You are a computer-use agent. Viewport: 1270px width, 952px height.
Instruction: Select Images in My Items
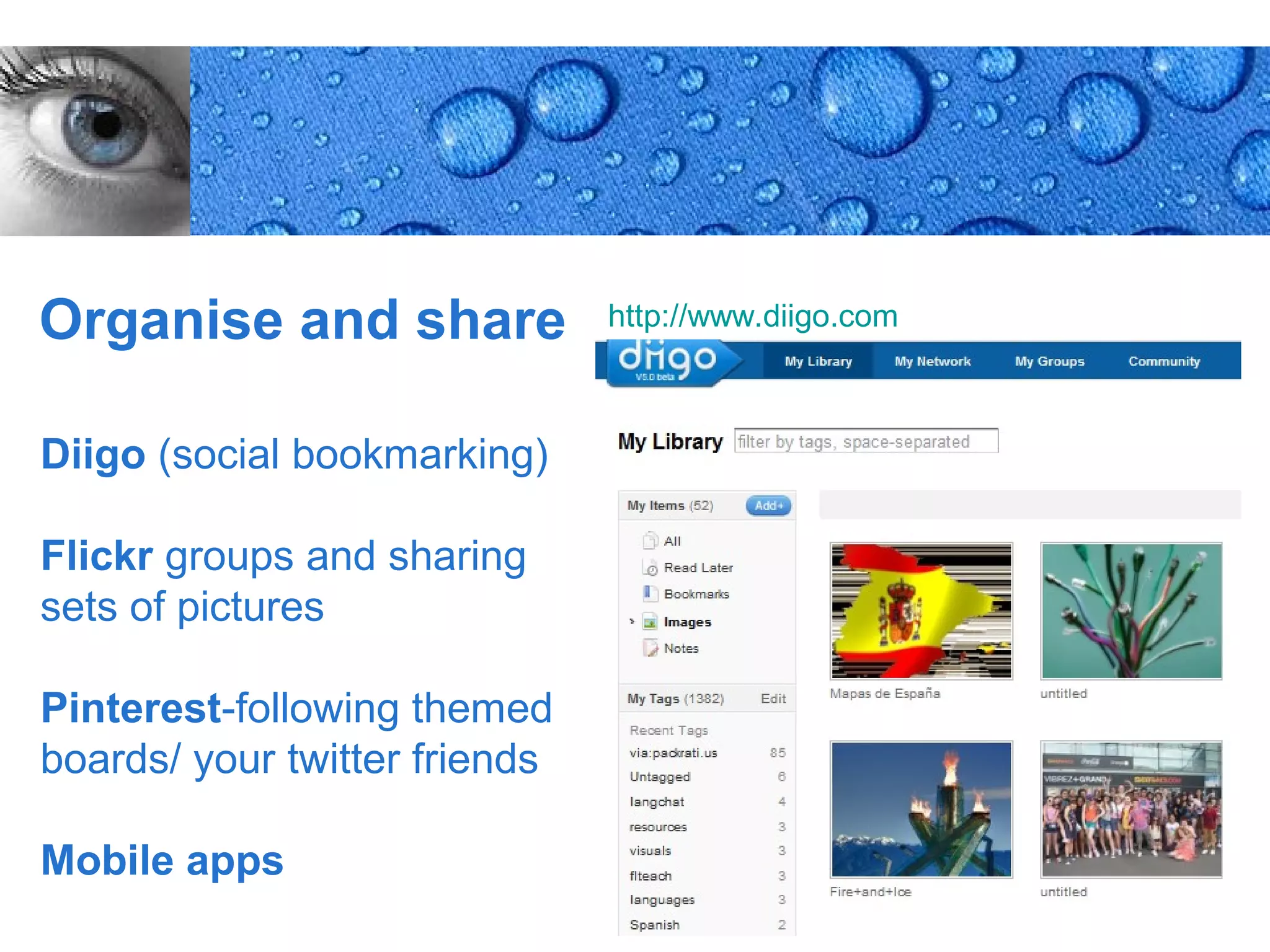tap(687, 622)
